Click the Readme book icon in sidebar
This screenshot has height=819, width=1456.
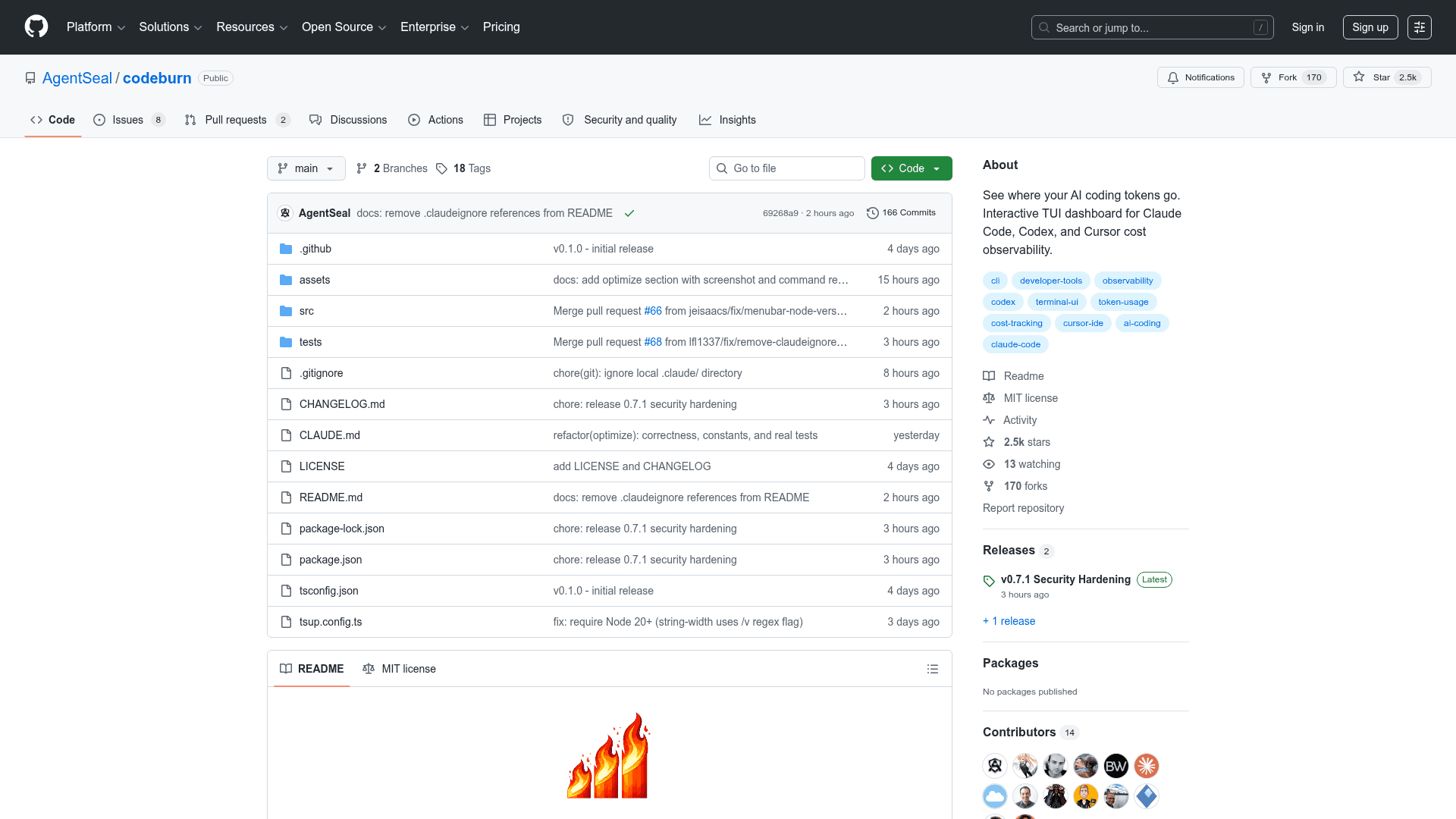click(989, 376)
